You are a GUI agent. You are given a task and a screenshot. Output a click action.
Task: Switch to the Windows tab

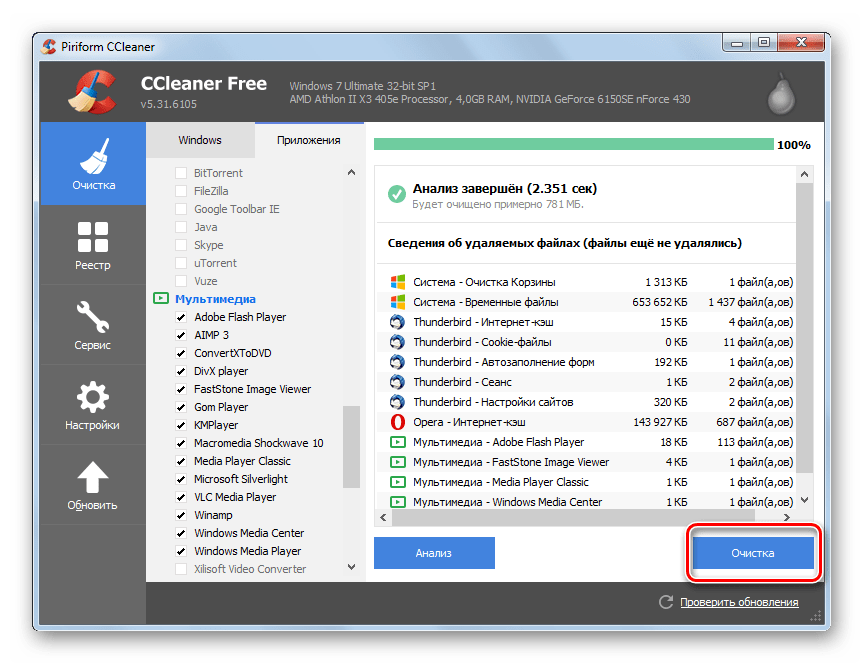(200, 140)
